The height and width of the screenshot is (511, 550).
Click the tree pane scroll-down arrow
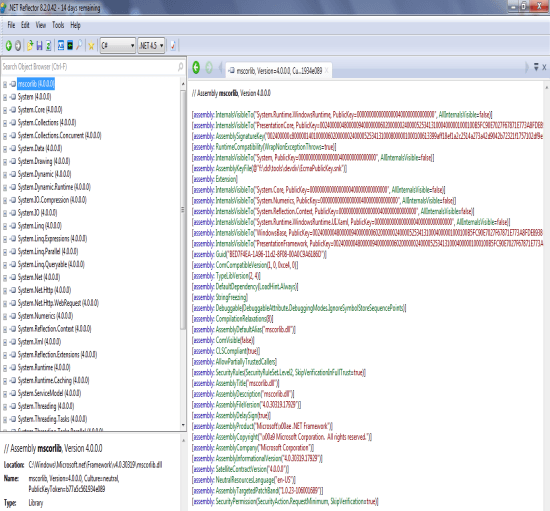tap(183, 425)
